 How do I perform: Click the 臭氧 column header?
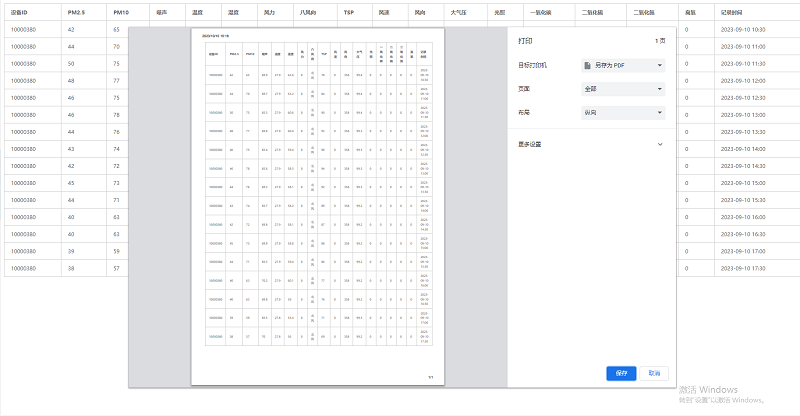[x=691, y=13]
